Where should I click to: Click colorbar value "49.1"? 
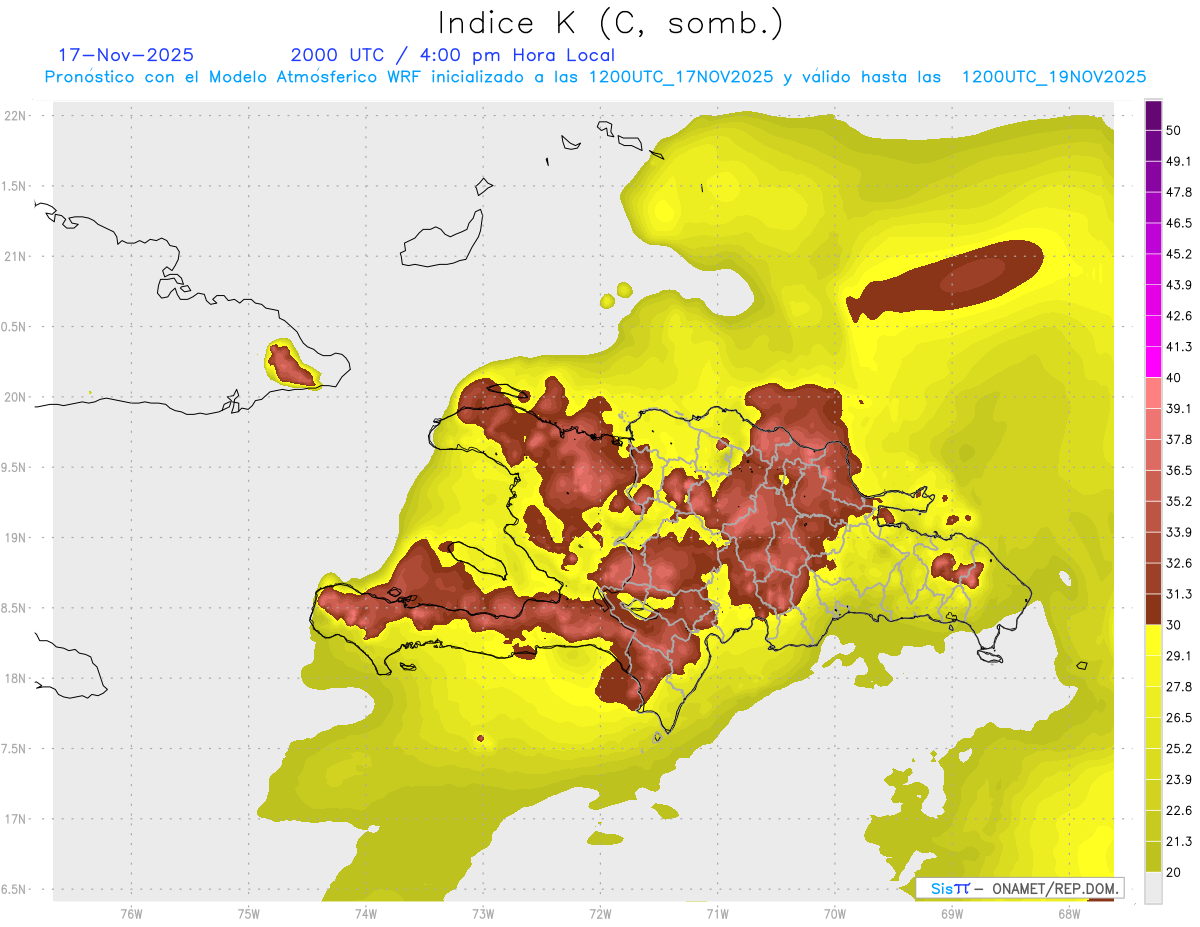(x=1179, y=161)
